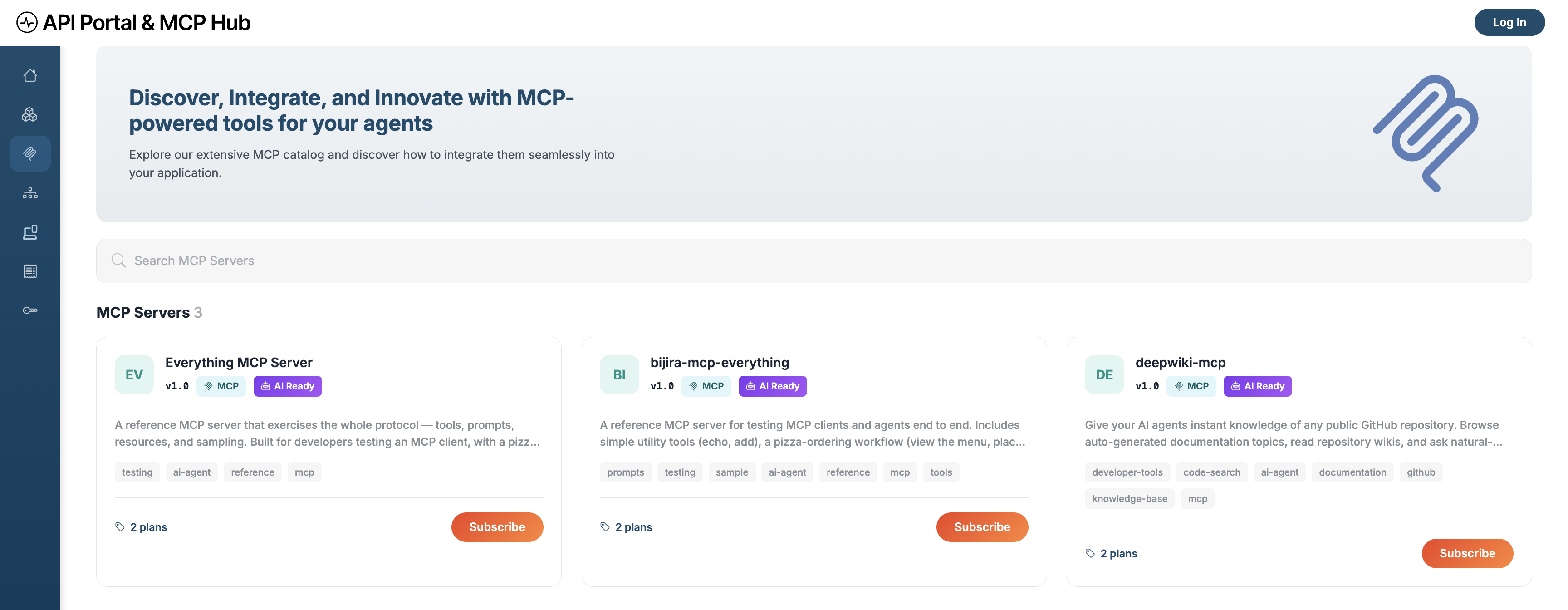The image size is (1568, 610).
Task: Open the cubes catalog icon in sidebar
Action: (30, 114)
